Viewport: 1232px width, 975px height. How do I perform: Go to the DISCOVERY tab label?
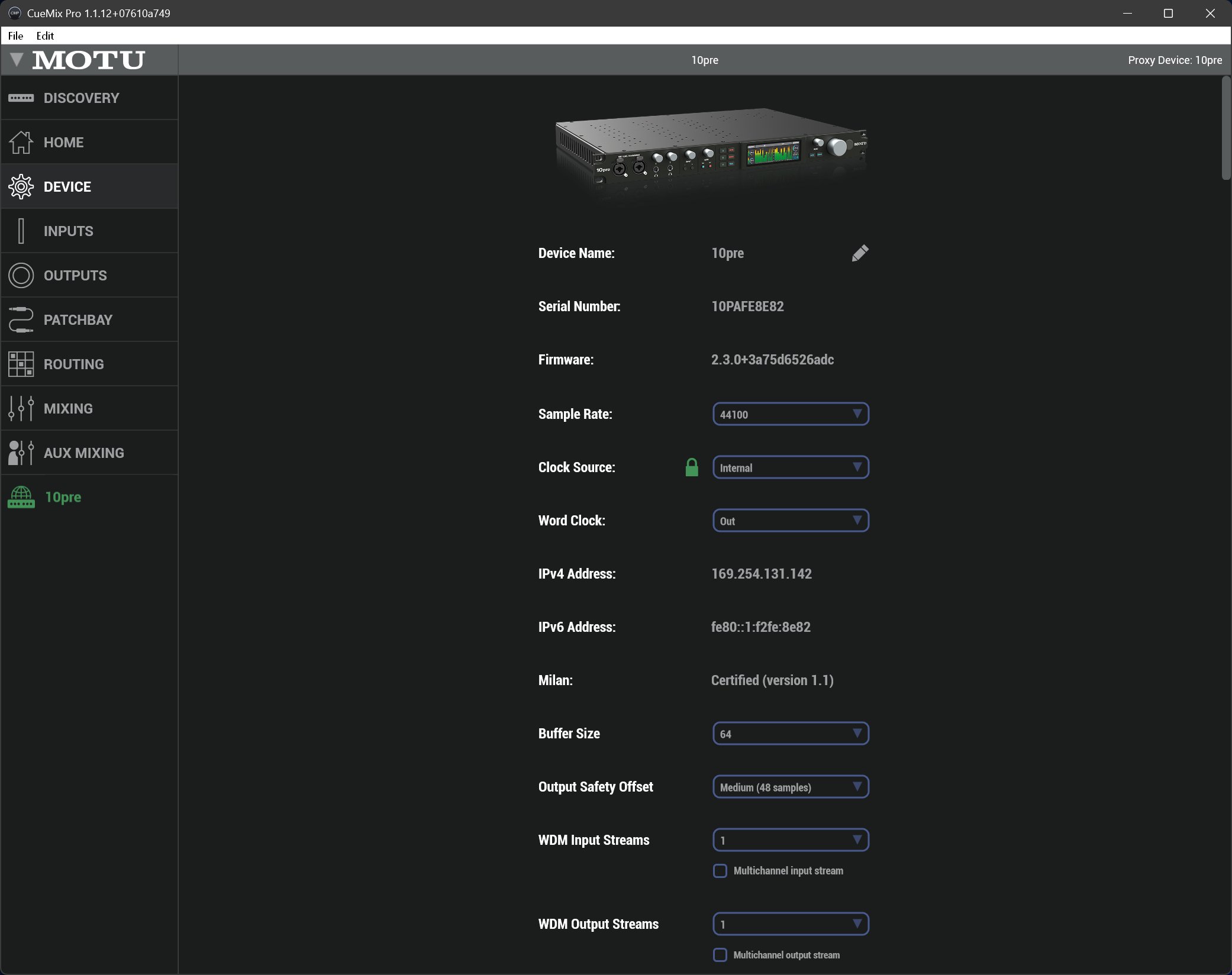pos(82,98)
